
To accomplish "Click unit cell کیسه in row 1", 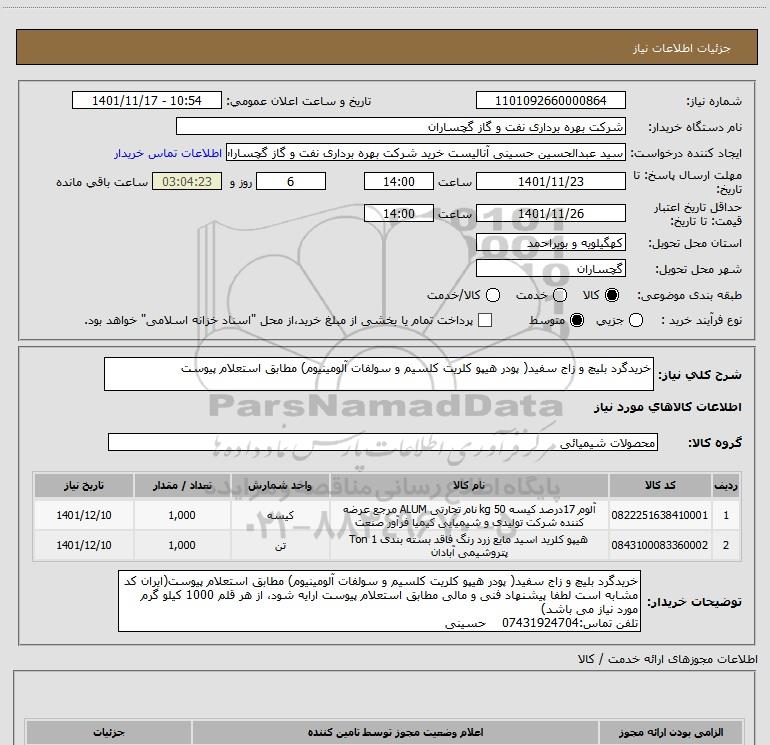I will [x=280, y=515].
